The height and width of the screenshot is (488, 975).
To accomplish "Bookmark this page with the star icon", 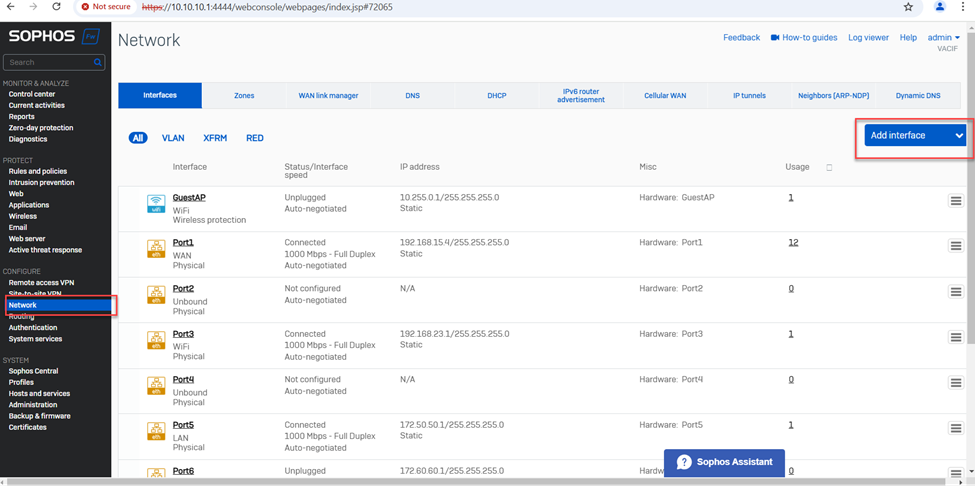I will click(908, 7).
